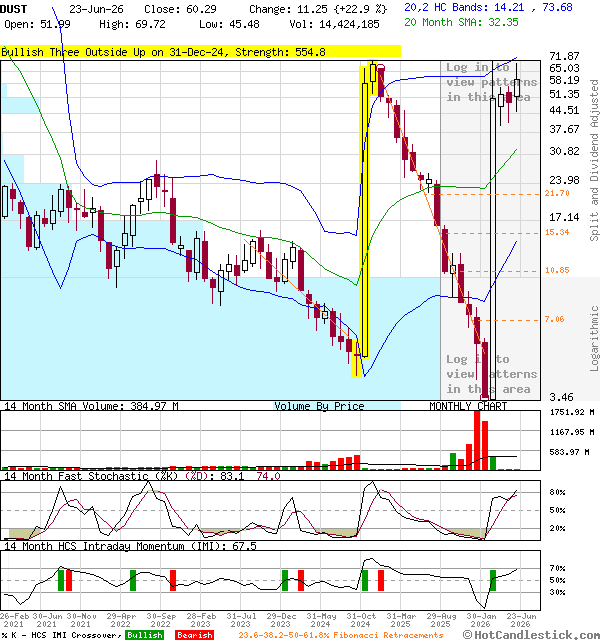This screenshot has width=600, height=640.
Task: Click the lower Log in to view patterns notice
Action: click(491, 374)
